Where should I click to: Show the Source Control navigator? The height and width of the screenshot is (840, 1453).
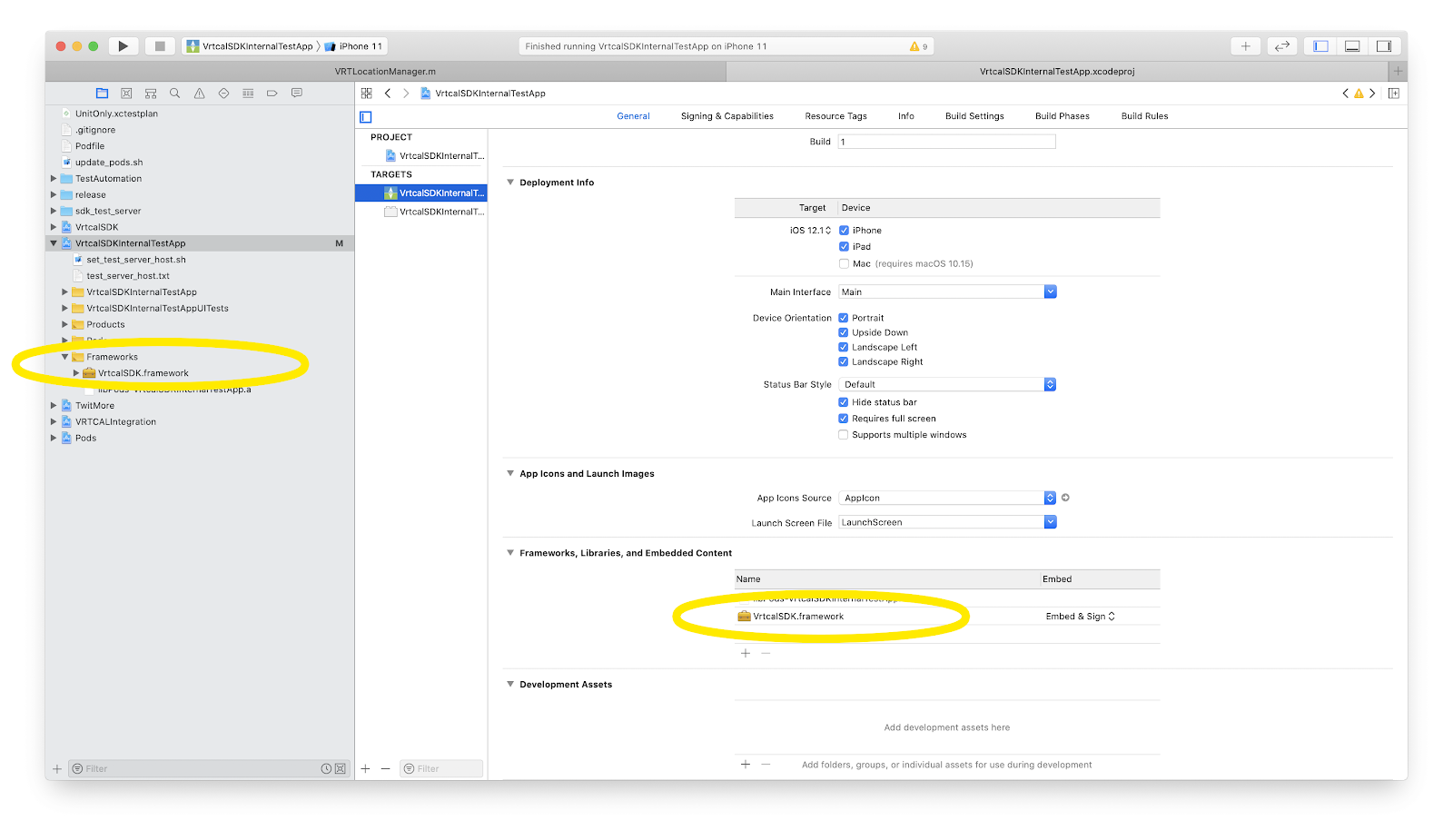126,94
